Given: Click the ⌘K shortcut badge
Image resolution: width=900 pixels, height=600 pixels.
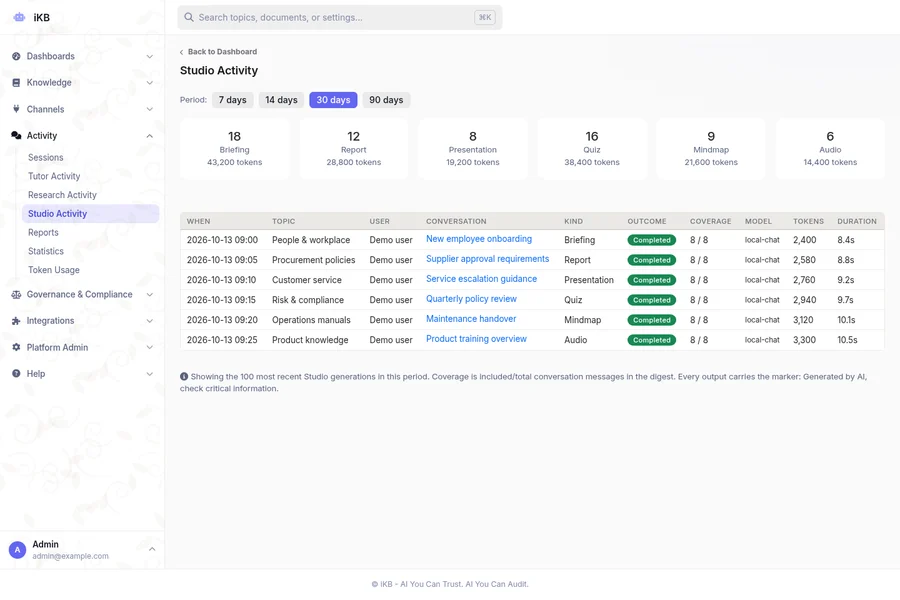Looking at the screenshot, I should [x=485, y=17].
